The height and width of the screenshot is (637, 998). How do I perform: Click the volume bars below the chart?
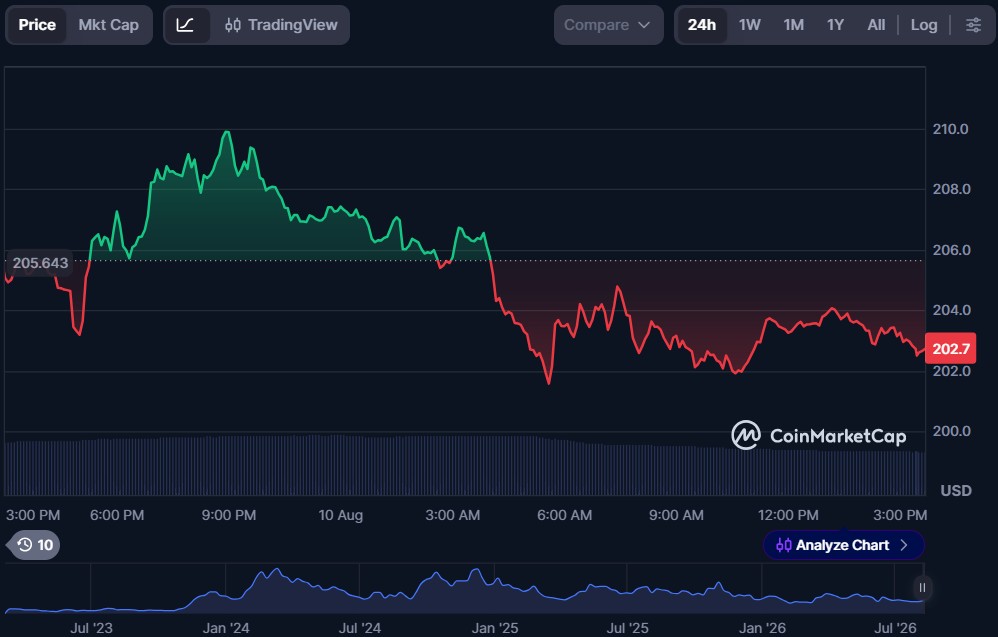[465, 466]
